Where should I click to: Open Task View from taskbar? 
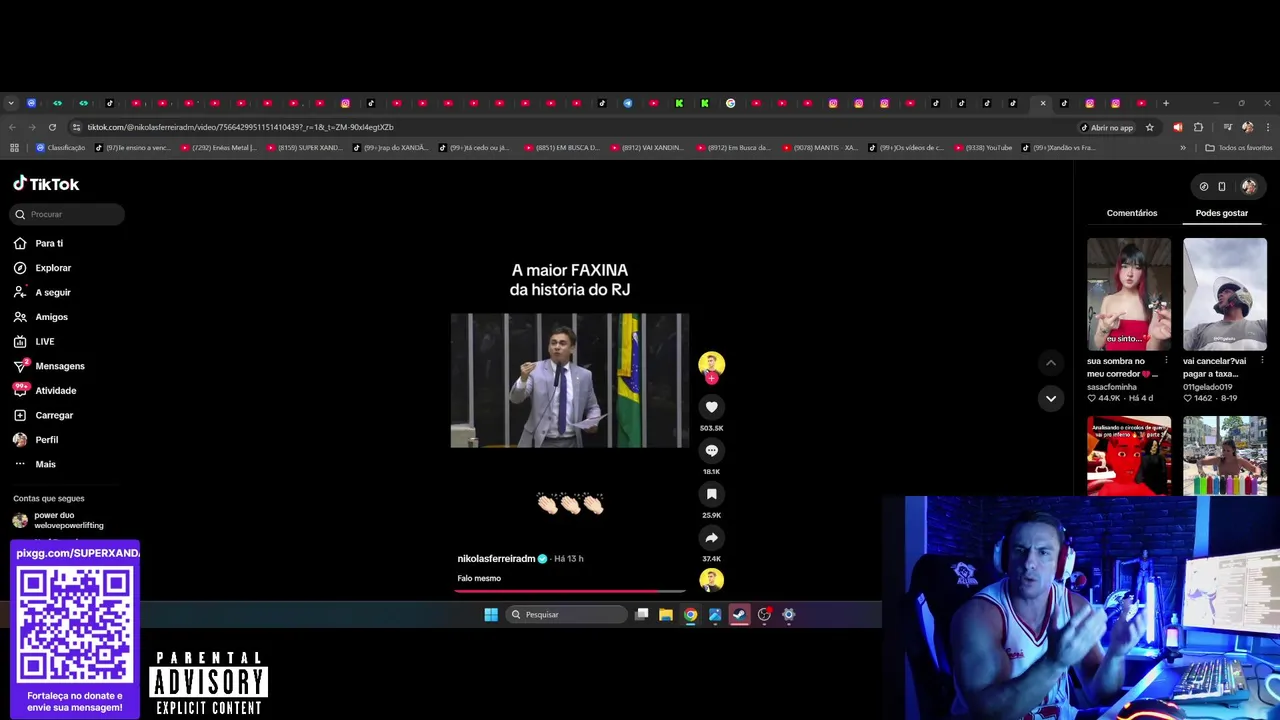coord(642,615)
